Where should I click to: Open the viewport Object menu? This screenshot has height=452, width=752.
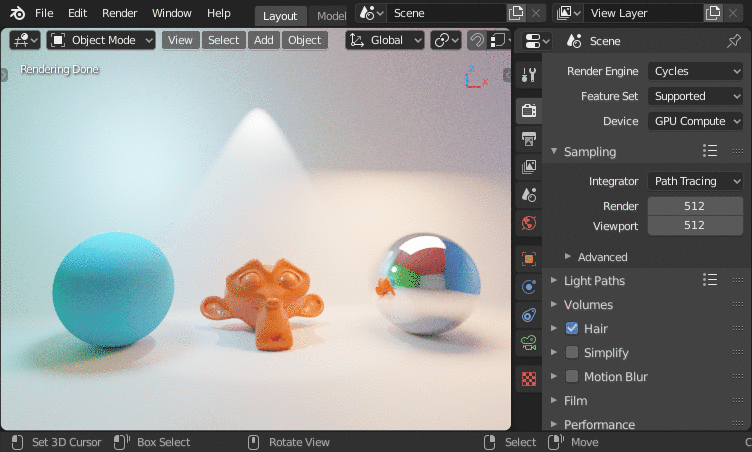coord(305,40)
